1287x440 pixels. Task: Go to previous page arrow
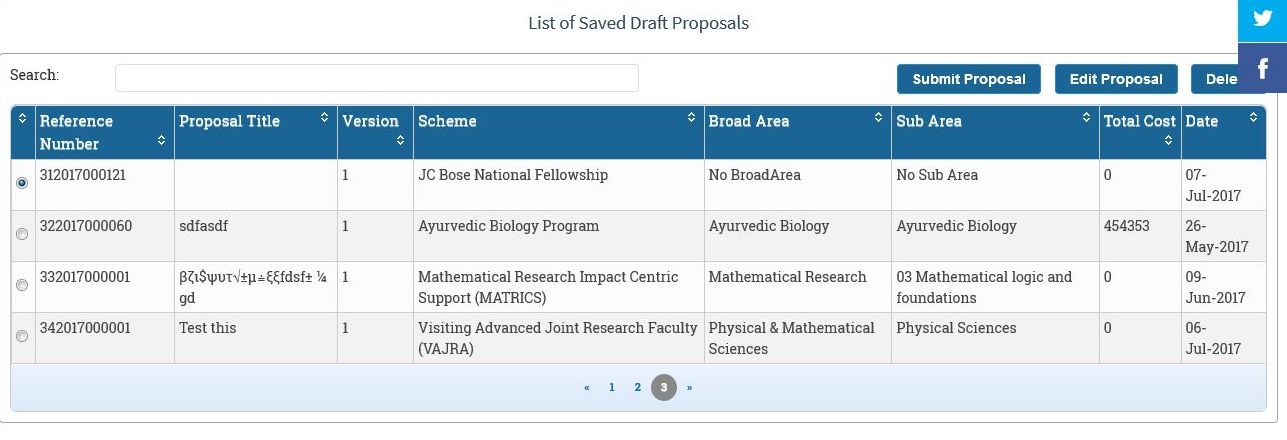point(587,387)
